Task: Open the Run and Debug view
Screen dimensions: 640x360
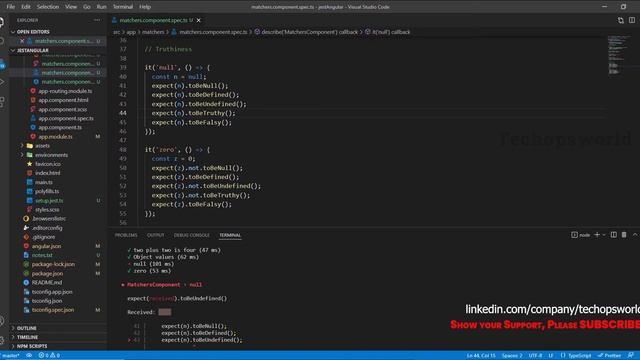Action: pyautogui.click(x=2, y=82)
